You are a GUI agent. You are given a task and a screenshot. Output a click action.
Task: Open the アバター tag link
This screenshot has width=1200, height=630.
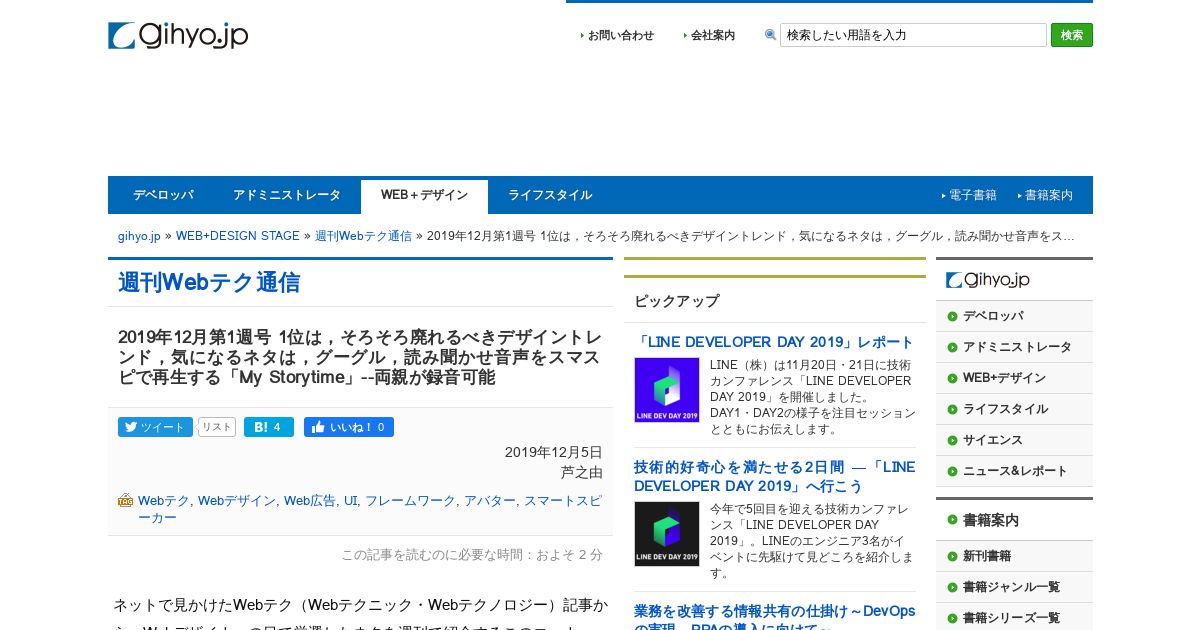point(489,500)
